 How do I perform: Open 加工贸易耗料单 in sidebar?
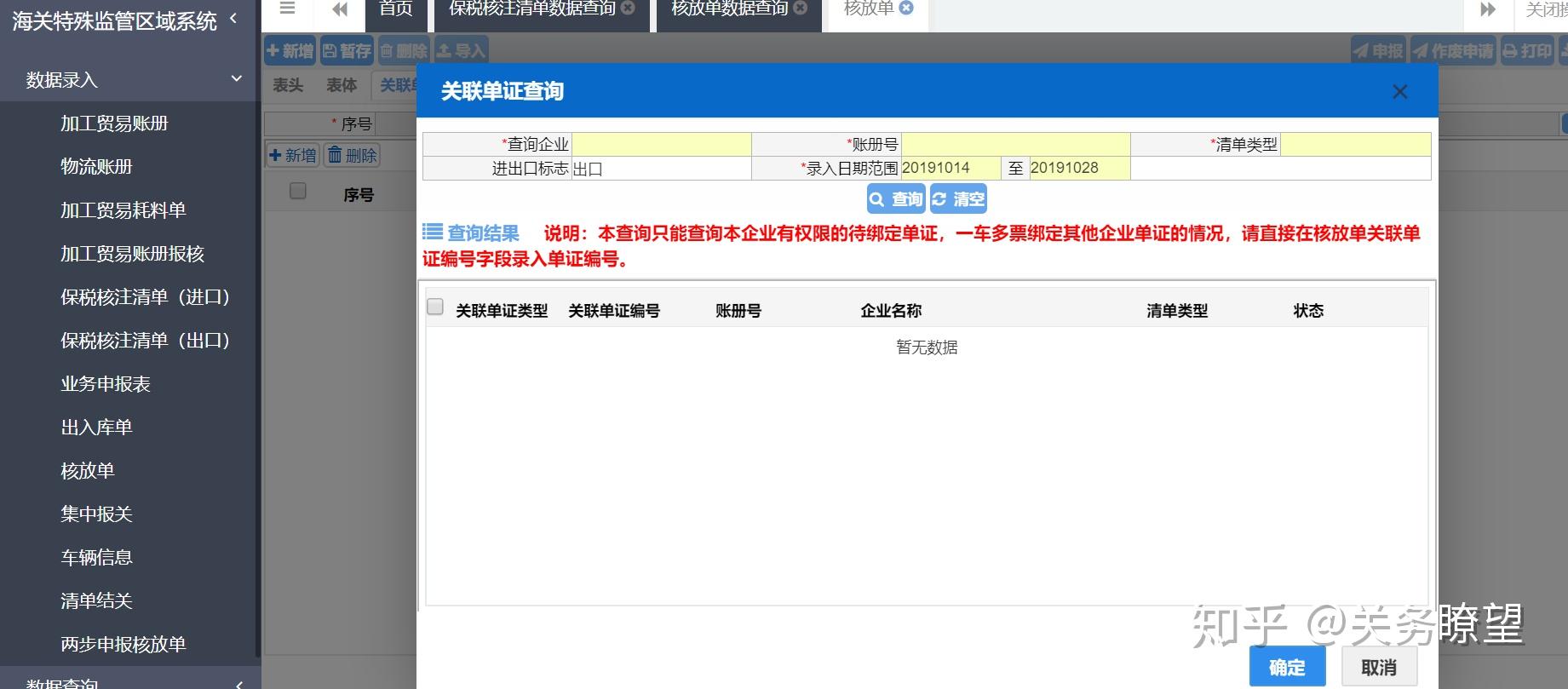(123, 210)
